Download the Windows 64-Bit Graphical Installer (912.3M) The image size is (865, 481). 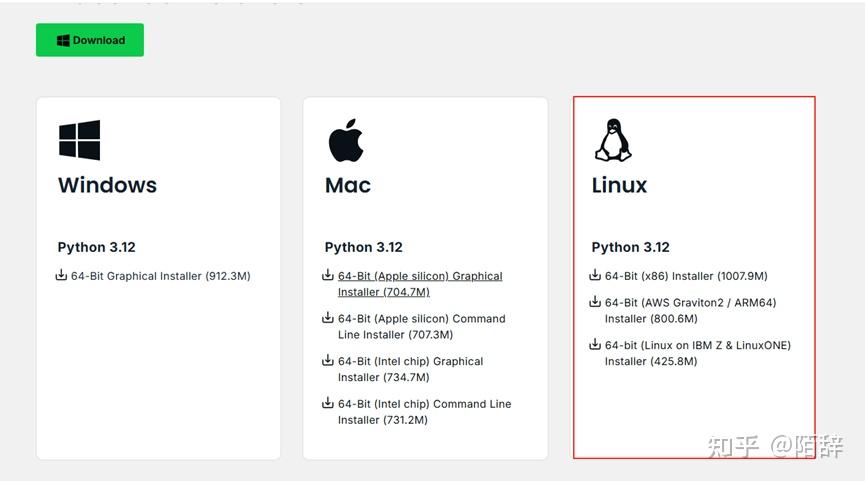coord(160,276)
